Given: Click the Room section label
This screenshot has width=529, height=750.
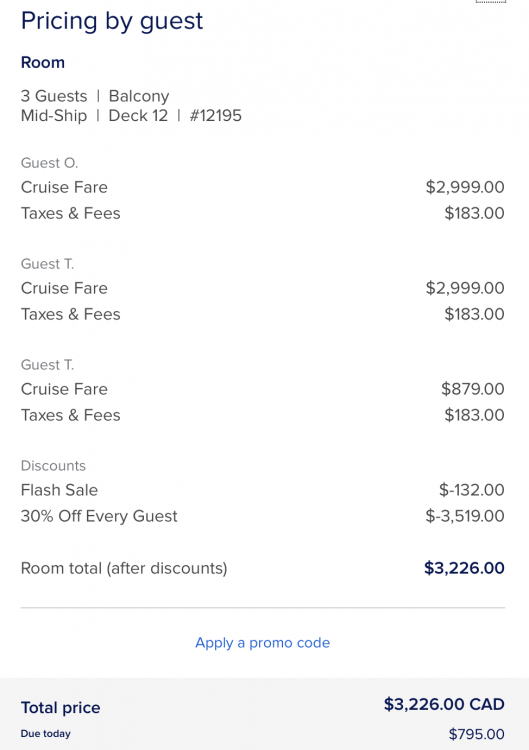Looking at the screenshot, I should pyautogui.click(x=43, y=62).
